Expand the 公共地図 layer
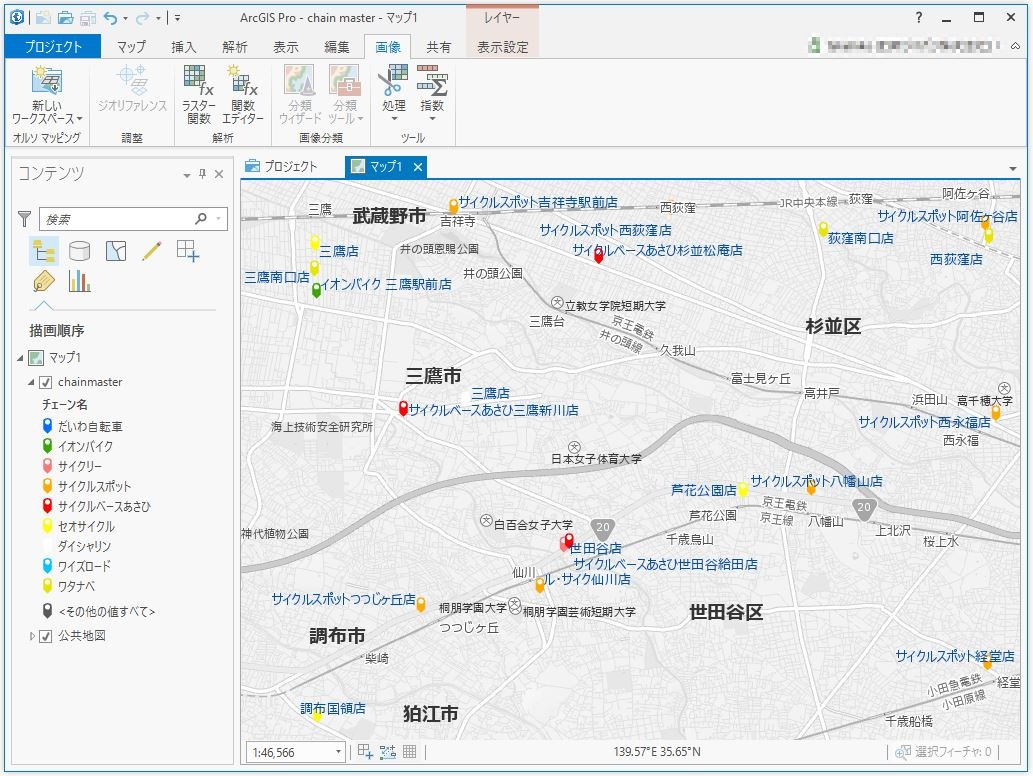The height and width of the screenshot is (776, 1033). click(x=32, y=636)
